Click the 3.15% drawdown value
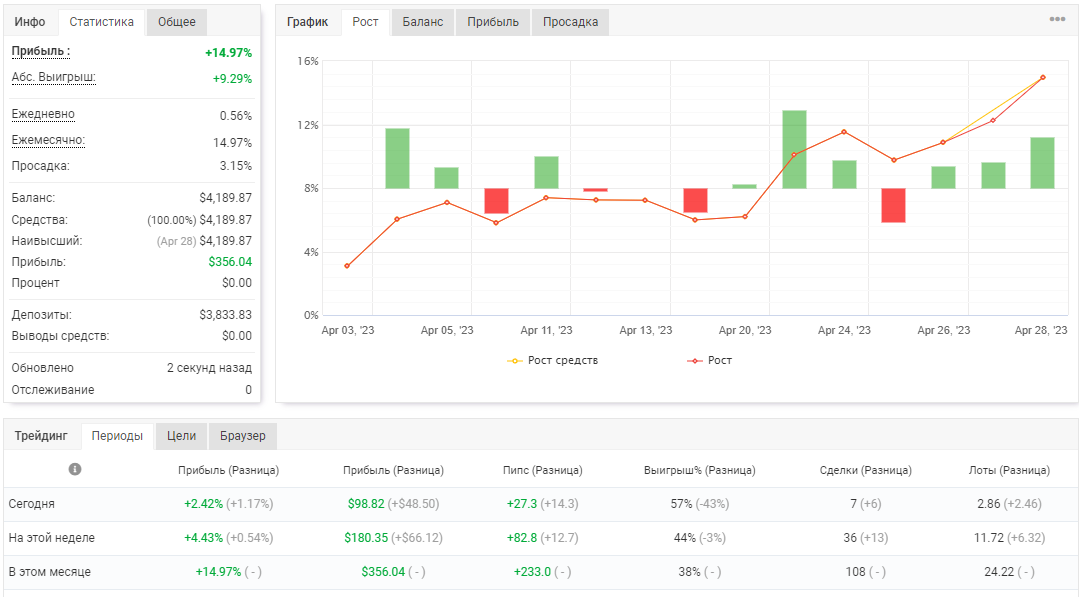Viewport: 1079px width, 597px height. pos(236,166)
